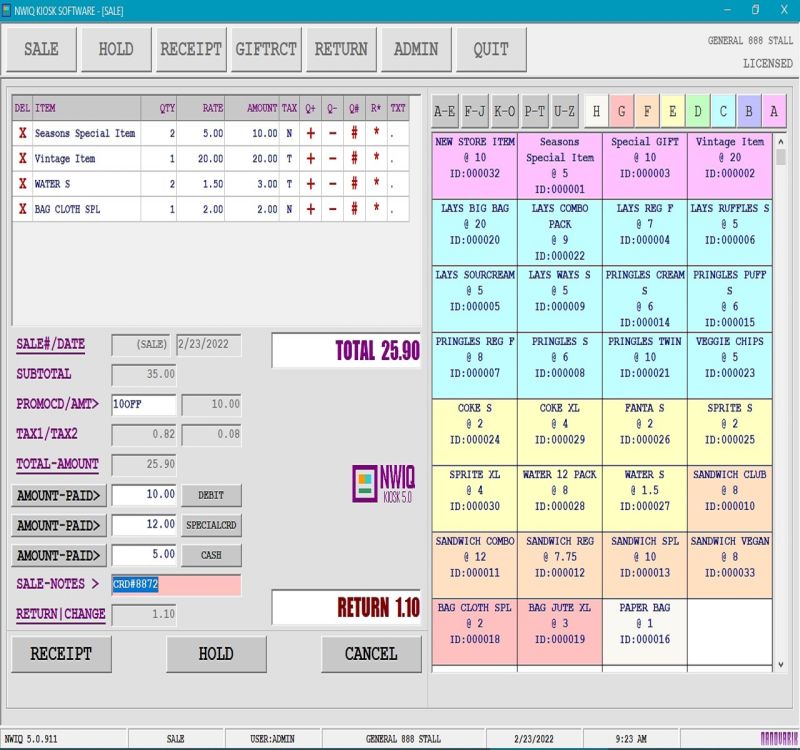Click the SALE-NOTES text field
The height and width of the screenshot is (750, 800).
coord(175,585)
